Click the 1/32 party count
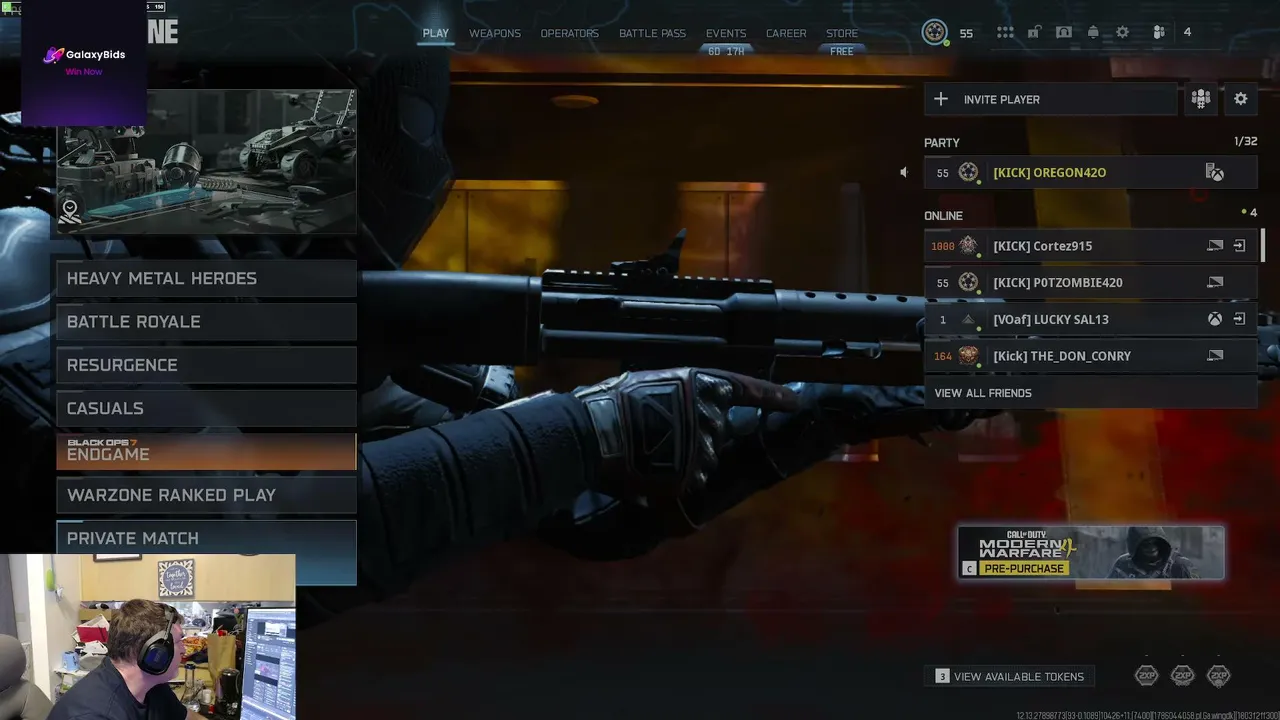Screen dimensions: 1280x720 click(1246, 142)
